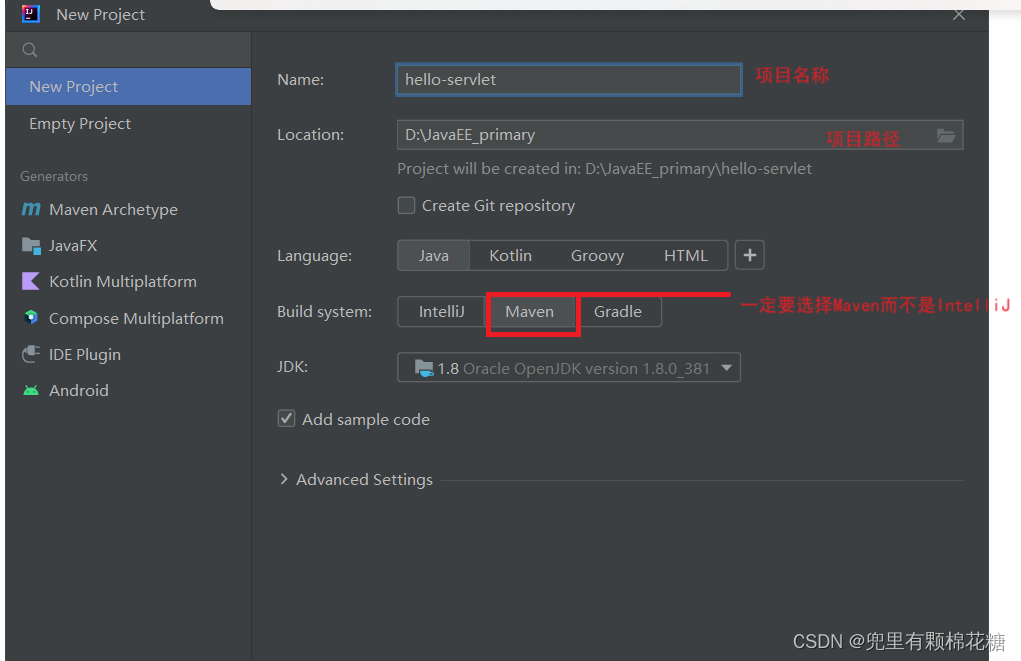1021x661 pixels.
Task: Choose Gradle build system
Action: pyautogui.click(x=617, y=312)
